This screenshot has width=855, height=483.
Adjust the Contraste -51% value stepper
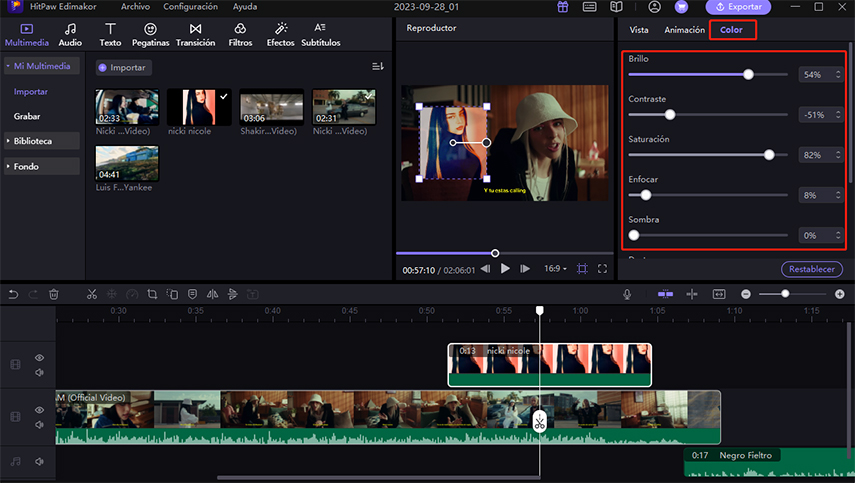838,115
